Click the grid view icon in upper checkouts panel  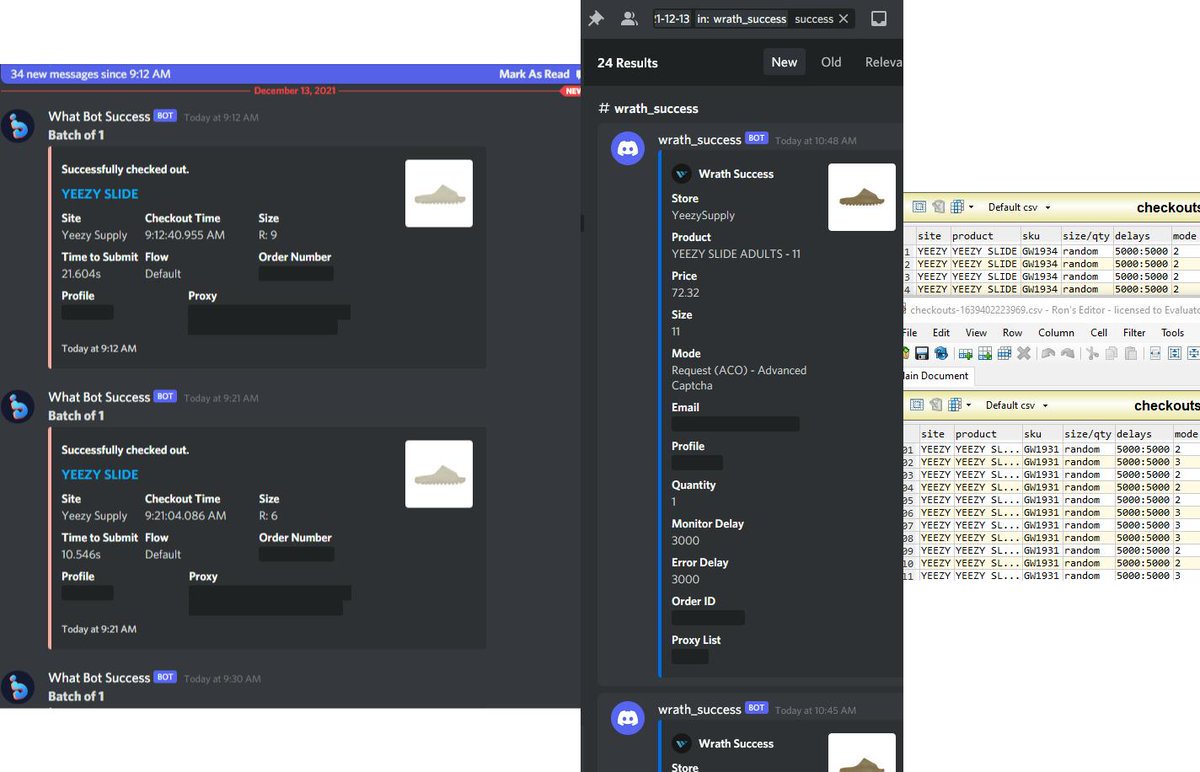pos(957,207)
